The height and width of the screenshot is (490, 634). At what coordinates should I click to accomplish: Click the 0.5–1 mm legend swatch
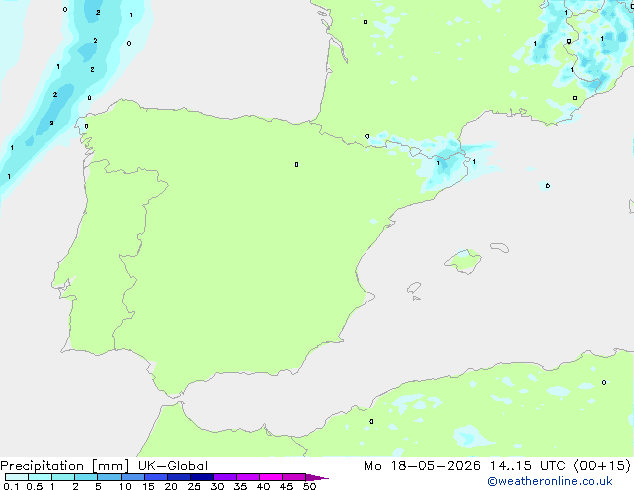click(40, 477)
